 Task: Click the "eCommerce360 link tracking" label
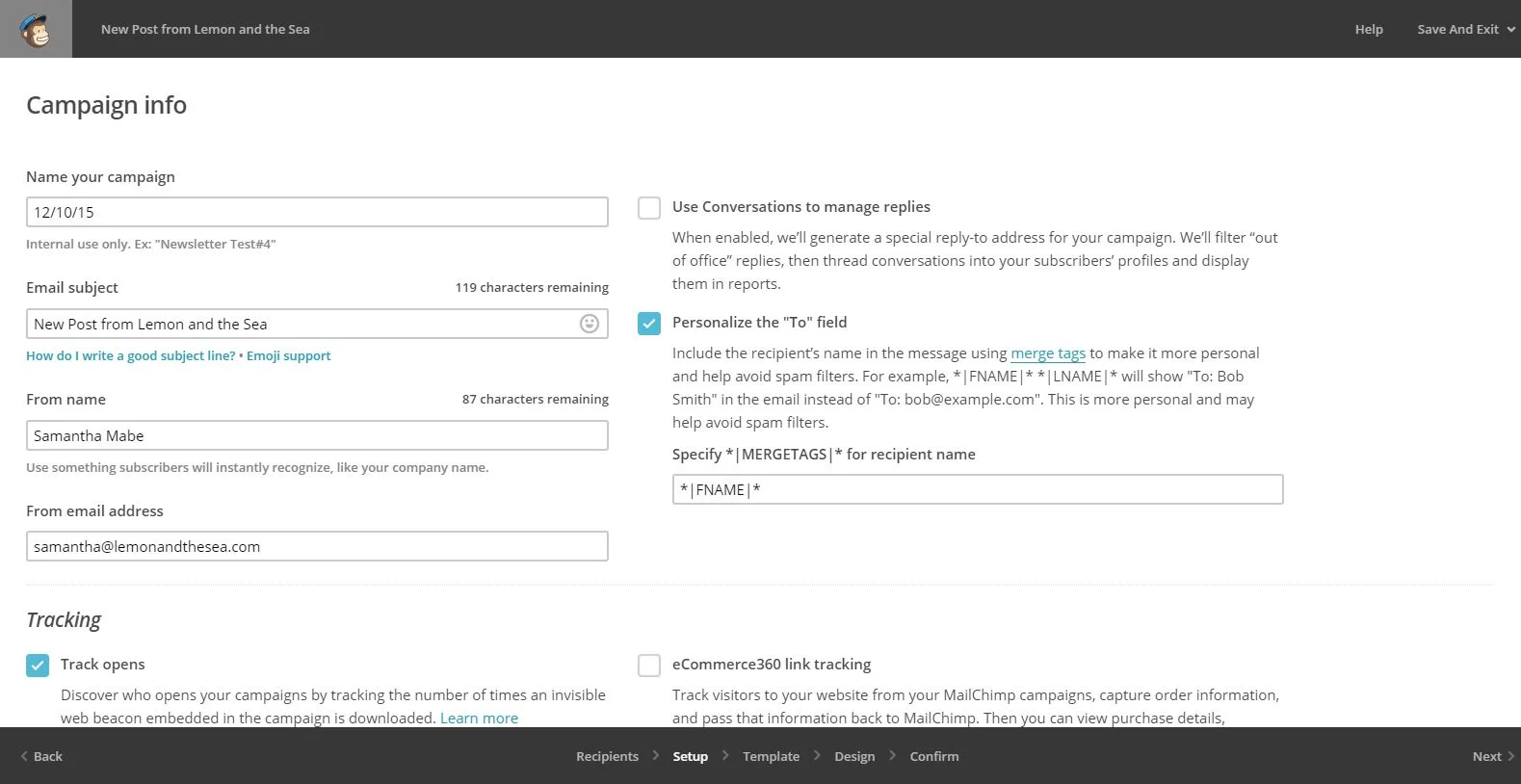pyautogui.click(x=772, y=665)
